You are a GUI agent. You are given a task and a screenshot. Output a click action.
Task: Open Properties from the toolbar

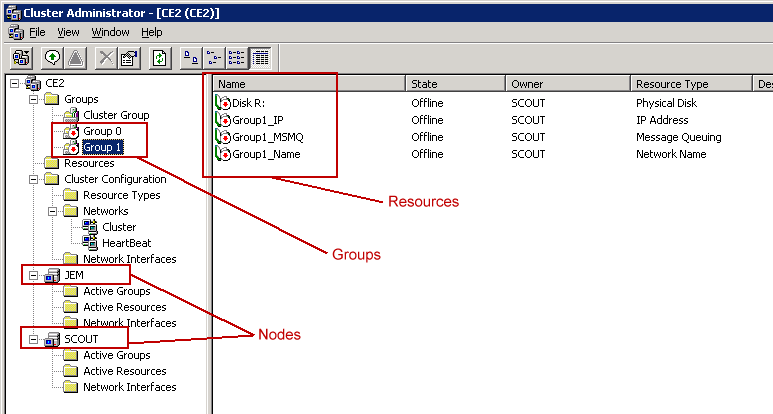128,58
